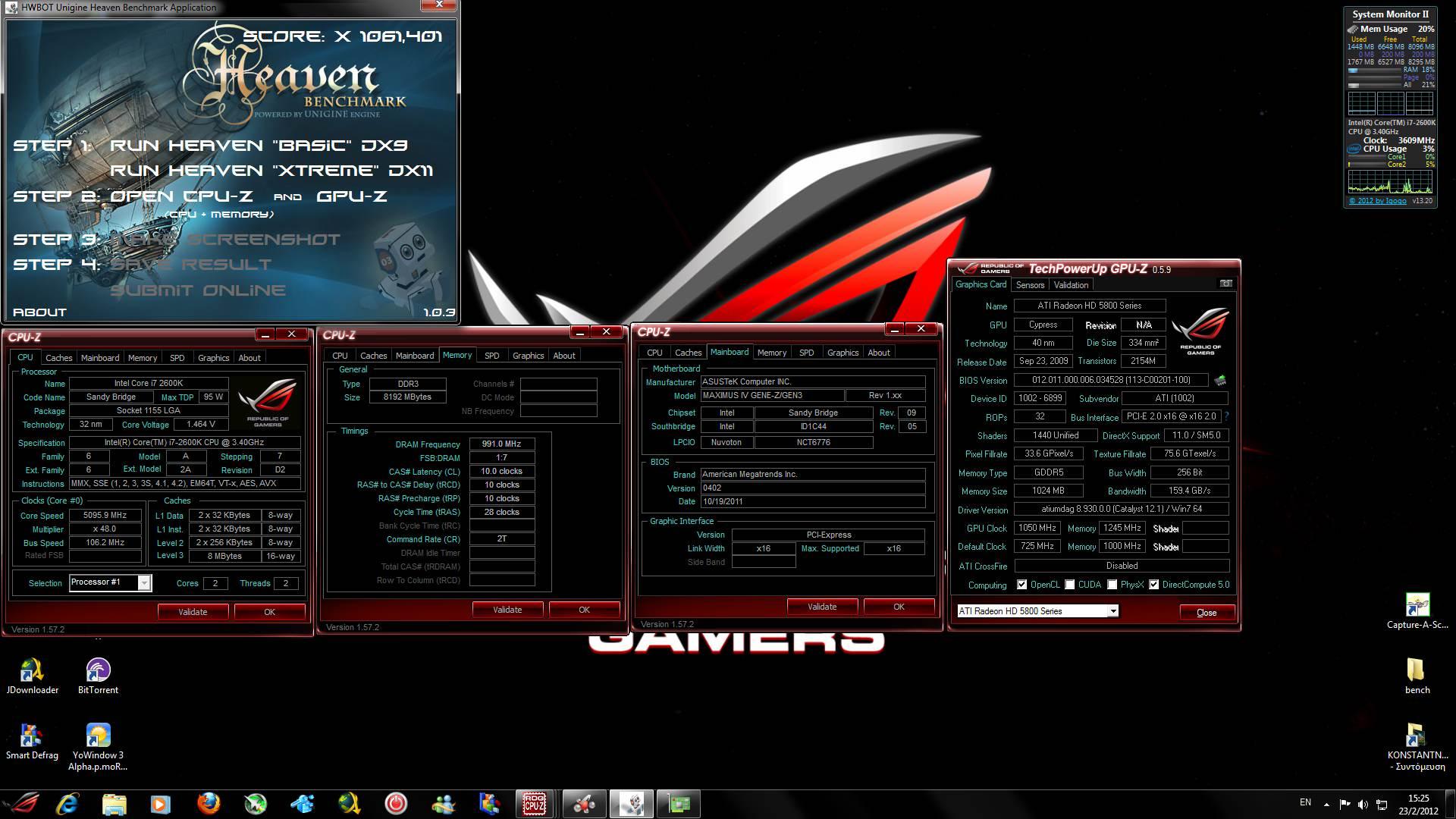Click the Close button in GPU-Z
1456x819 pixels.
click(x=1207, y=613)
